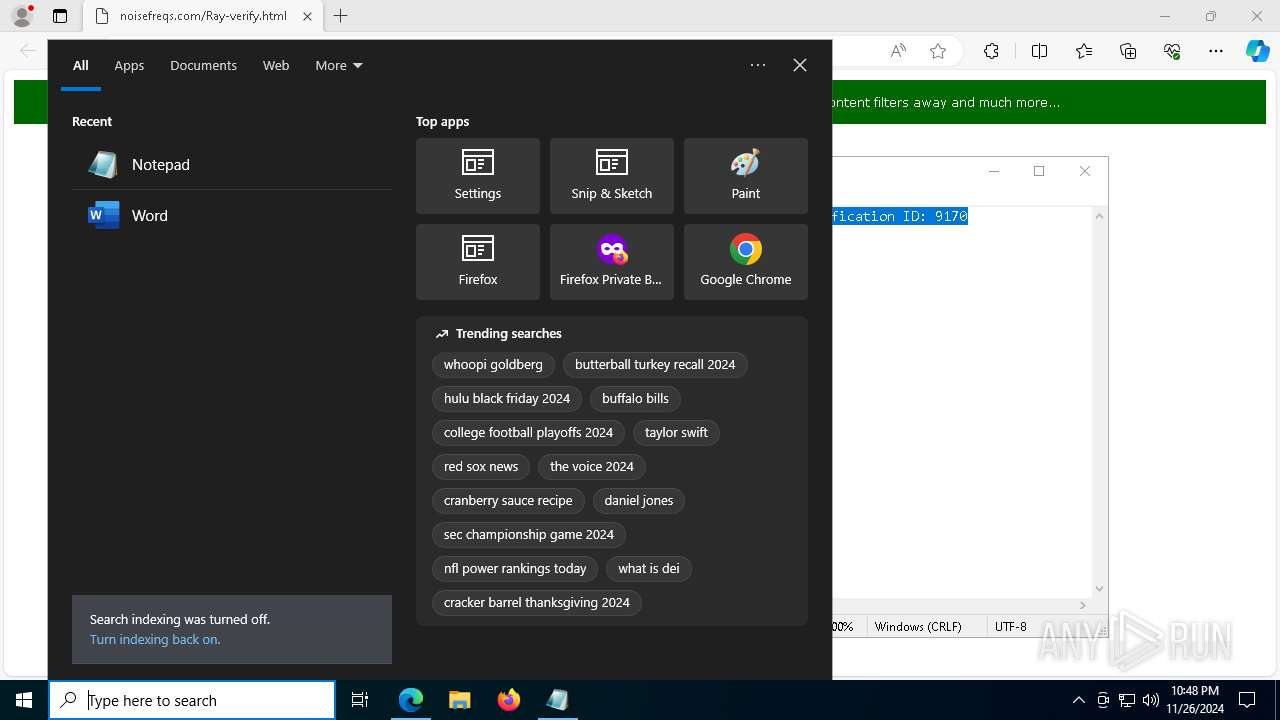
Task: Search cracker barrel thanksgiving 2024
Action: [537, 603]
